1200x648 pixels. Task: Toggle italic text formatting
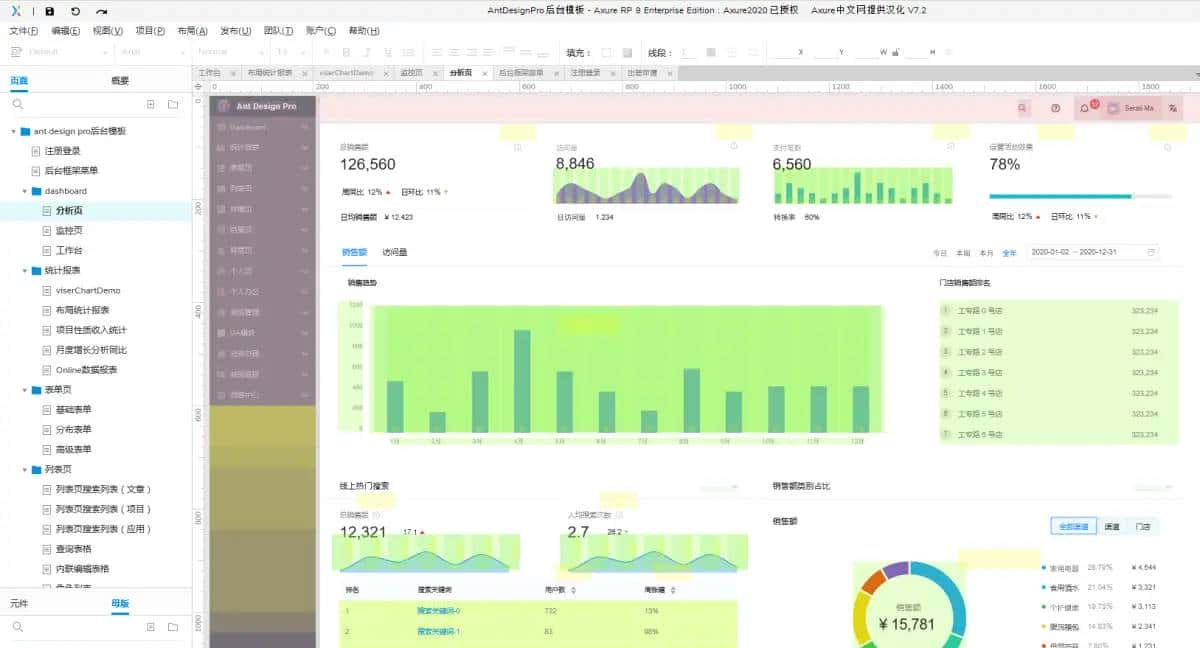point(367,51)
